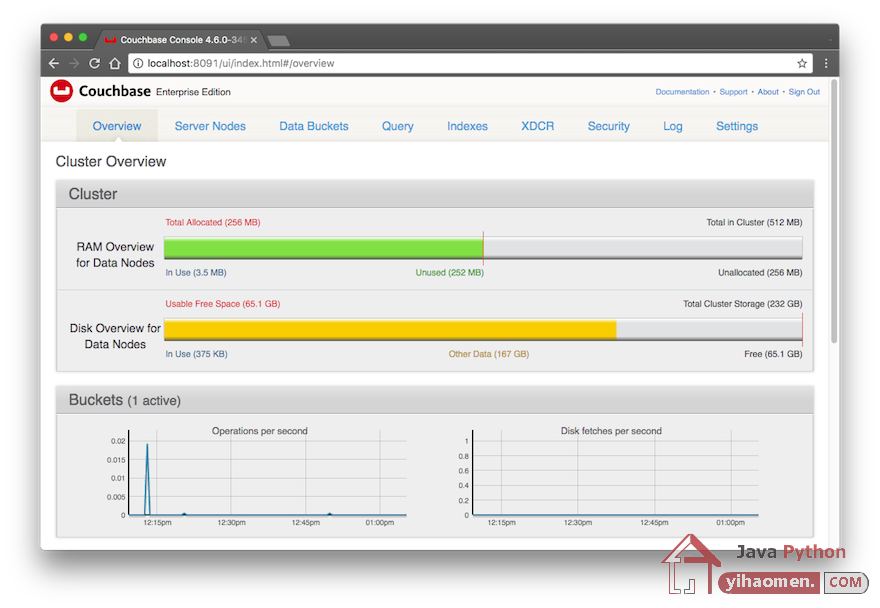
Task: Click the Sign Out link
Action: click(x=804, y=92)
